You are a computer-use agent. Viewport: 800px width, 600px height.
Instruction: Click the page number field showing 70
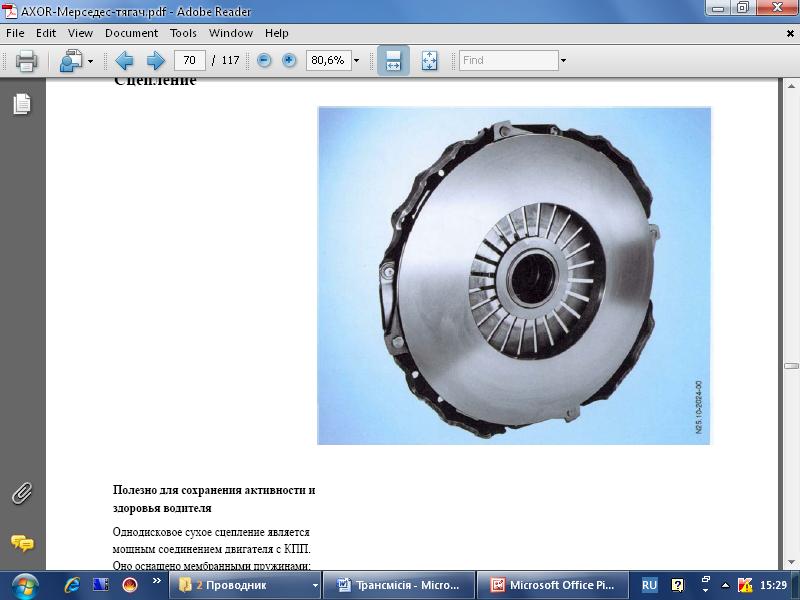[190, 60]
